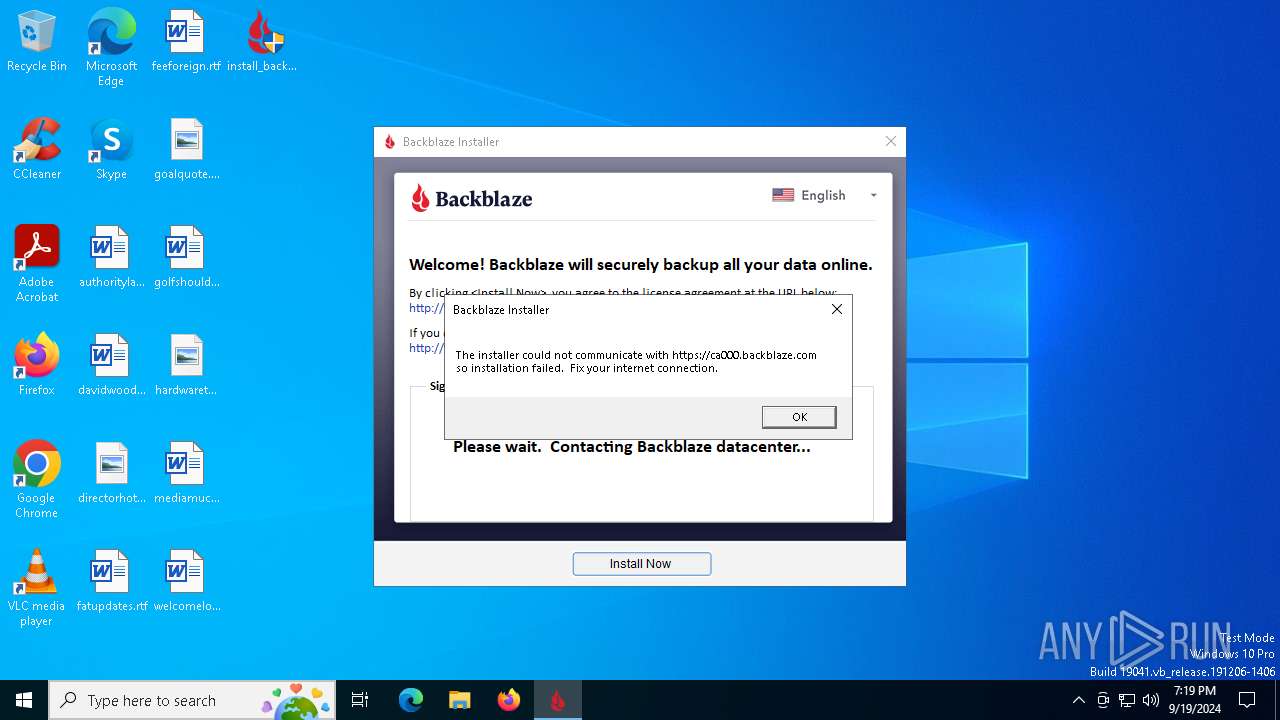Show hidden system tray icons
Viewport: 1280px width, 720px height.
tap(1078, 700)
